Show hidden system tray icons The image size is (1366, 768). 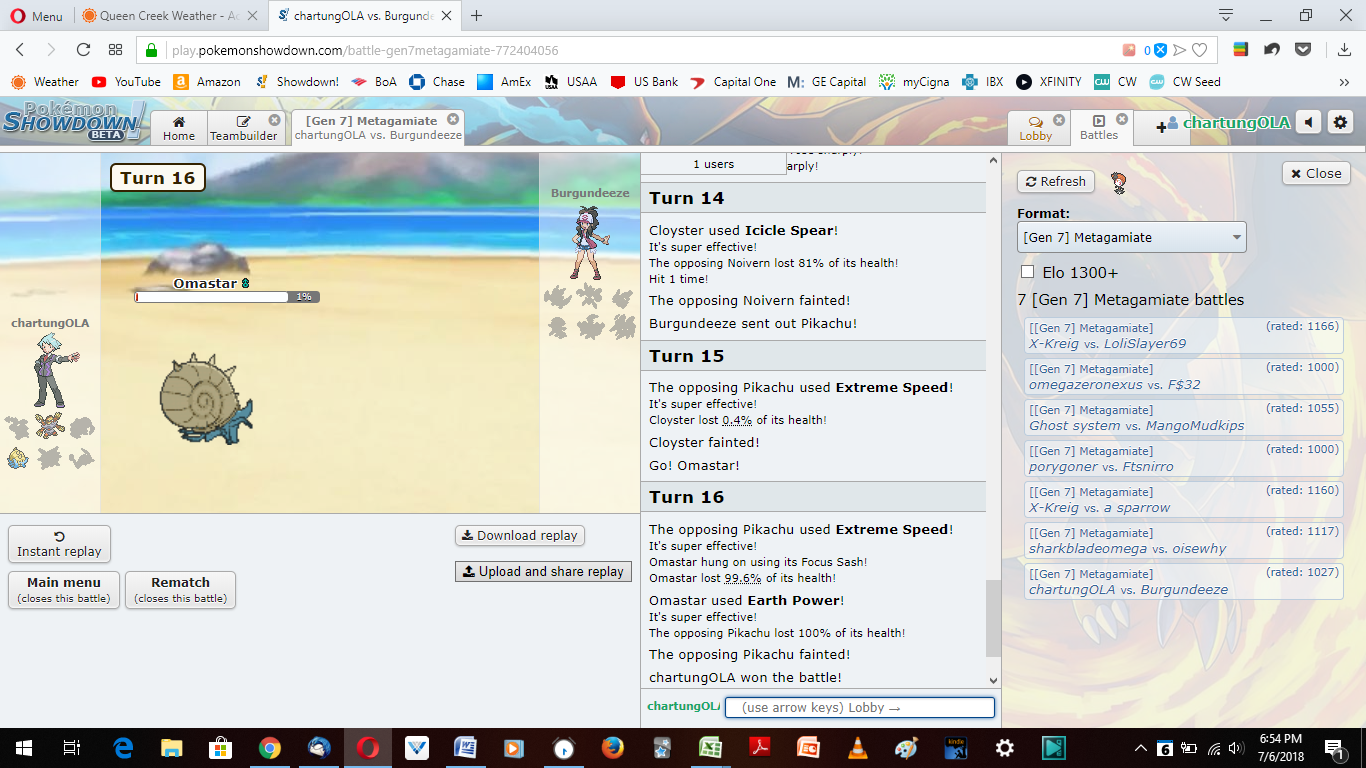(1140, 748)
